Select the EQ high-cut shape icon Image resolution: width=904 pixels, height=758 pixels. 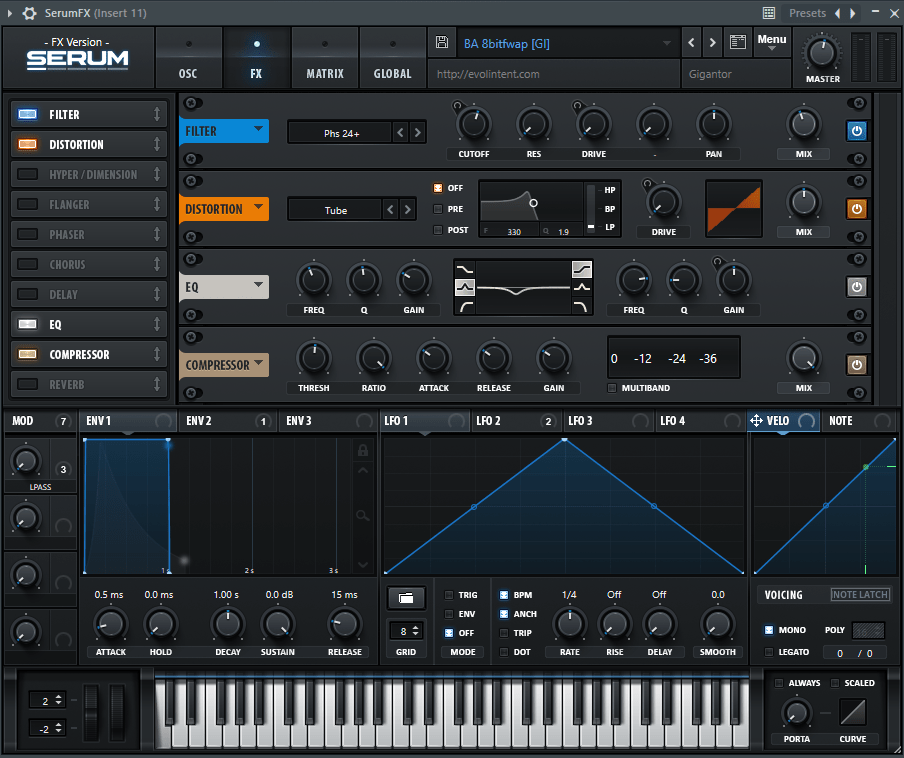tap(582, 306)
